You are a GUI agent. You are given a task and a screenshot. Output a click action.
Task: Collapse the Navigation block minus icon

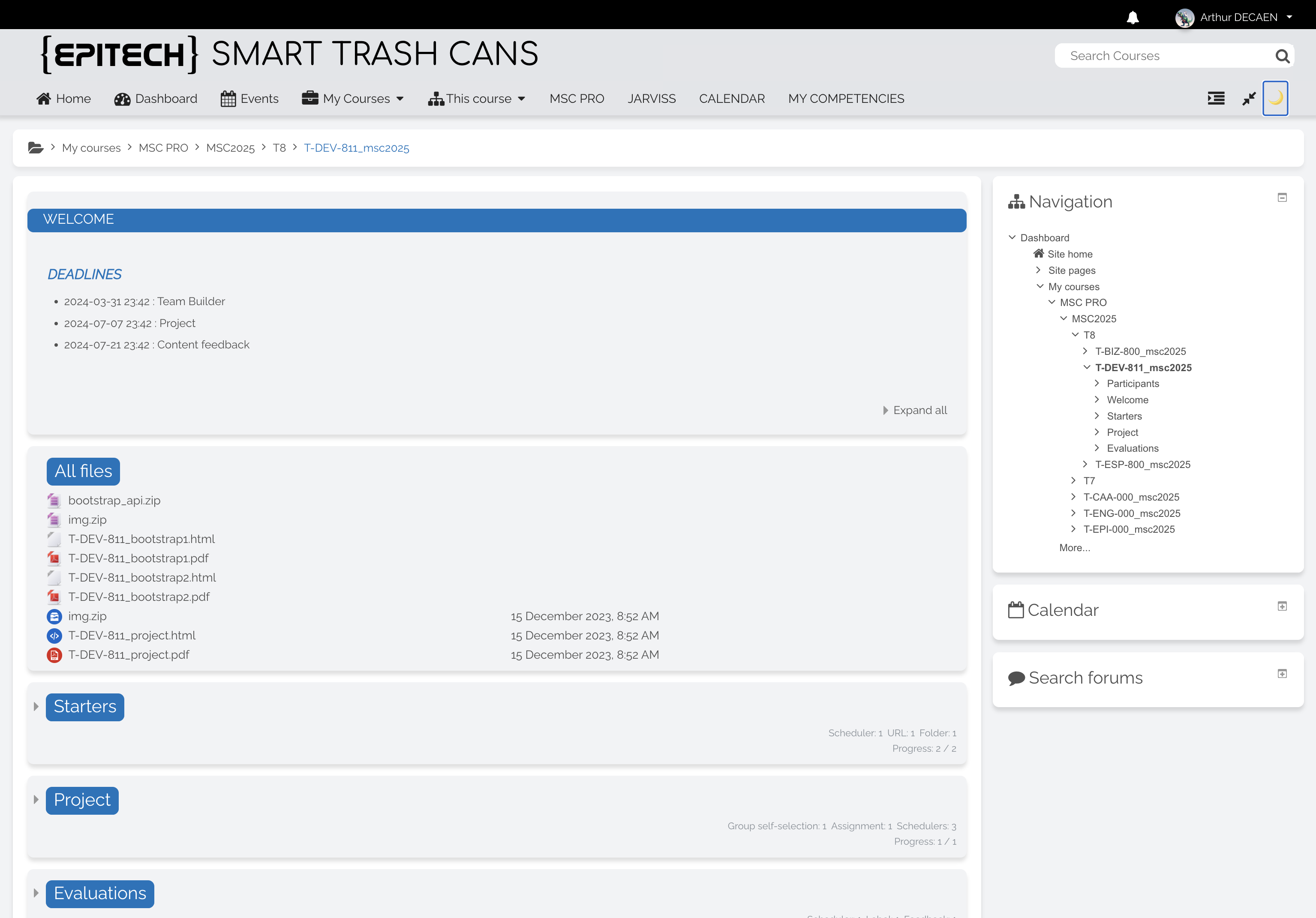1282,198
